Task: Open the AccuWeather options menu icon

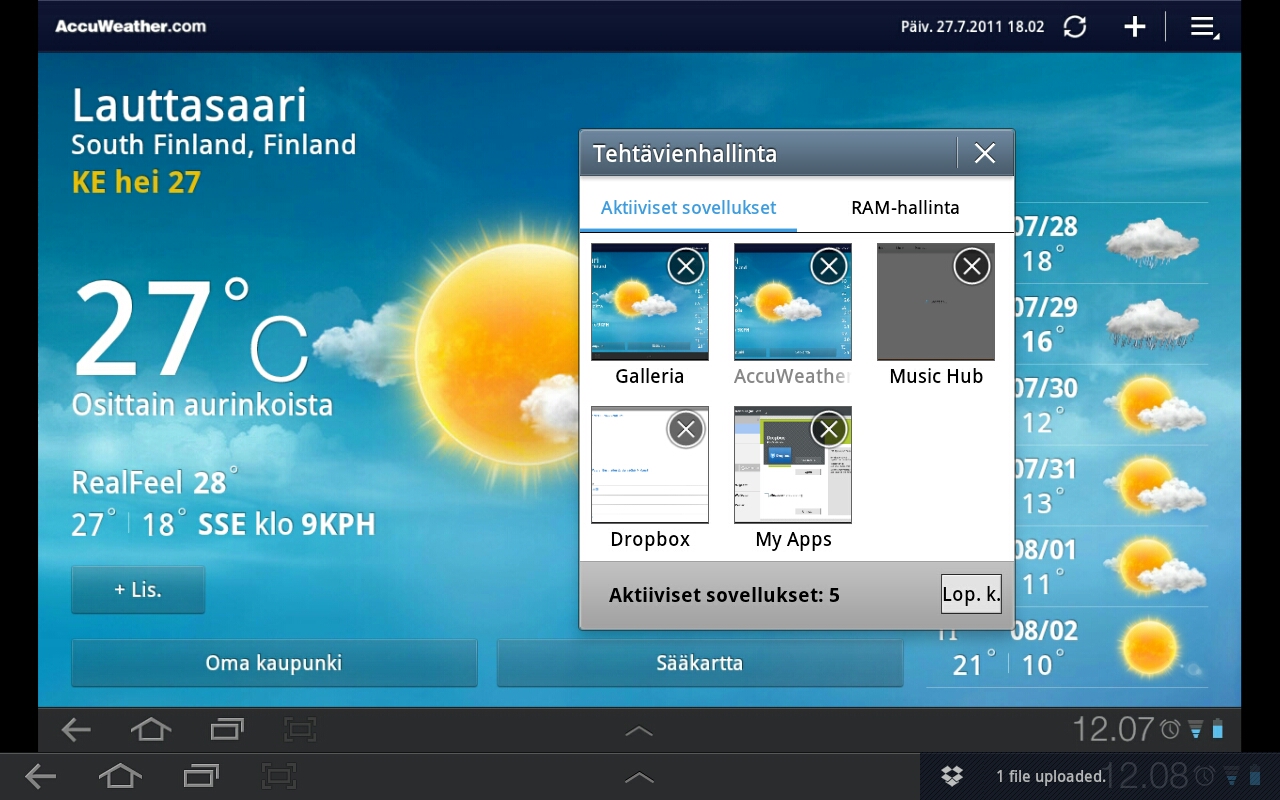Action: pos(1204,28)
